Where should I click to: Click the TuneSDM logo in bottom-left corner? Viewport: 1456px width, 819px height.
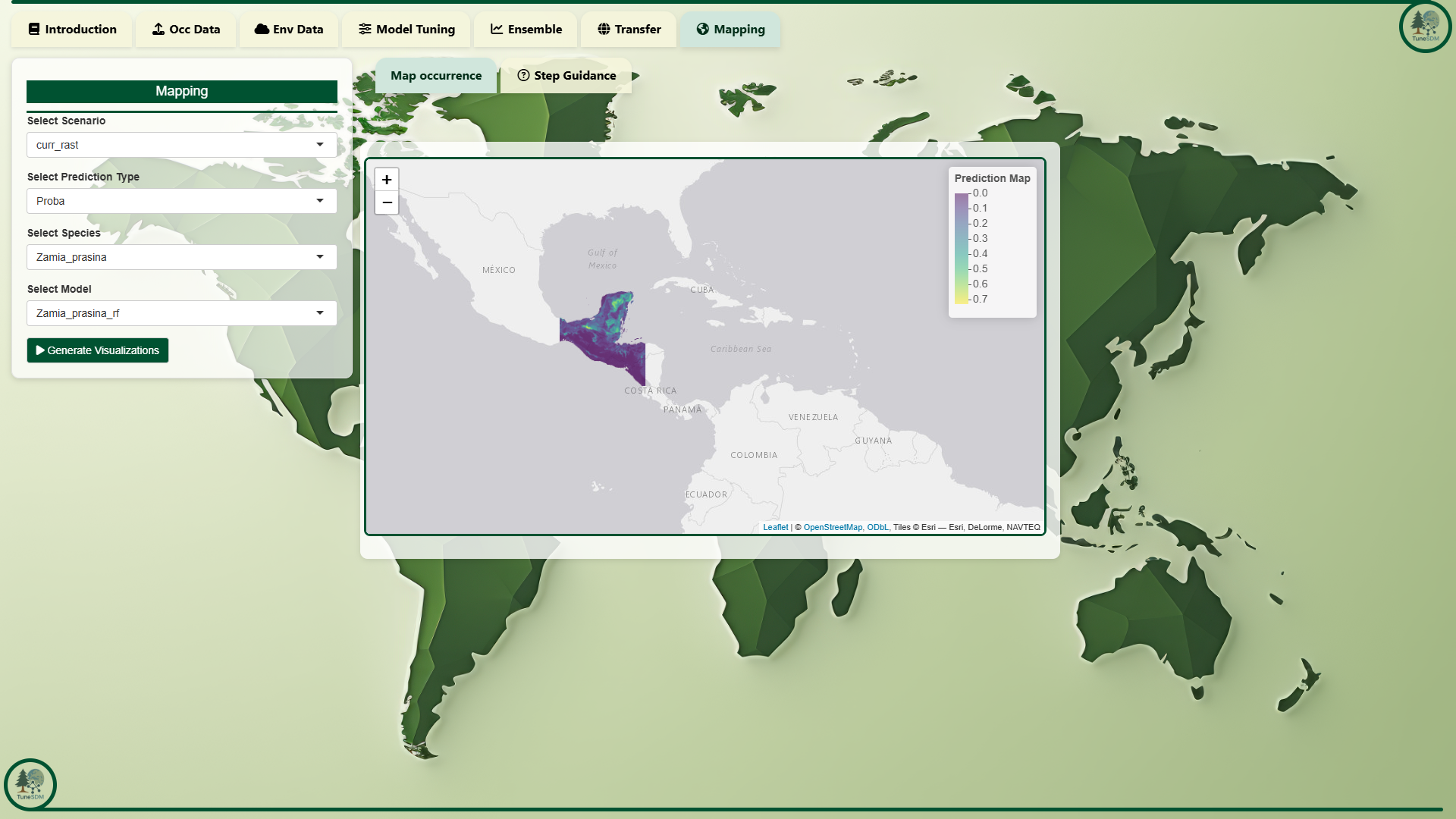coord(30,784)
